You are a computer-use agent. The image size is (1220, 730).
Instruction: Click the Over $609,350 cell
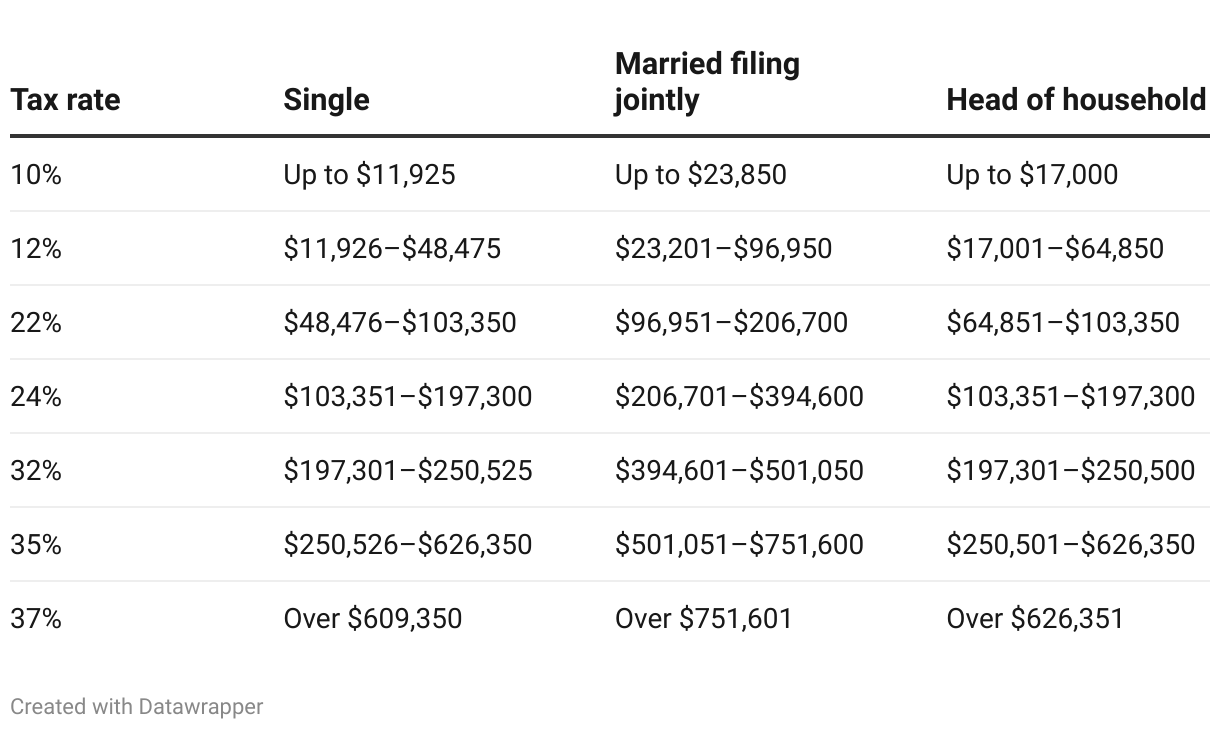coord(373,619)
